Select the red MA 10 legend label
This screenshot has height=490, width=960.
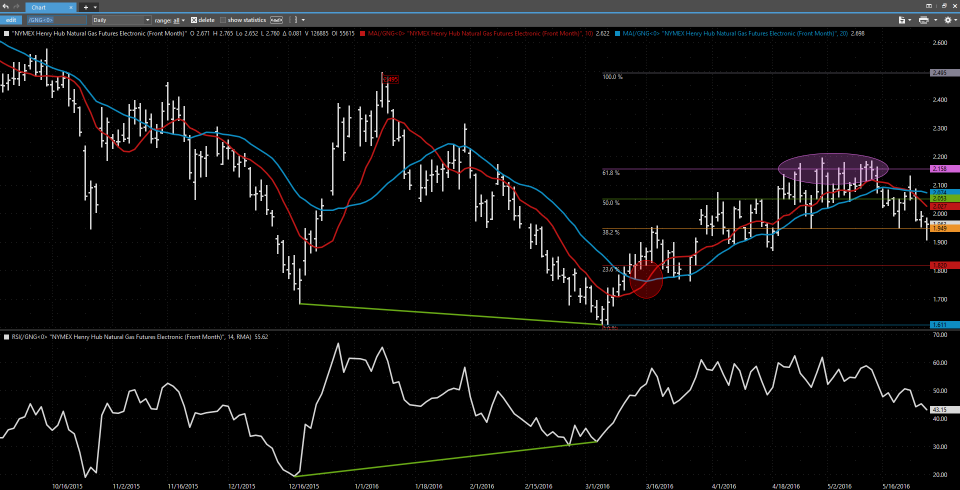coord(480,32)
